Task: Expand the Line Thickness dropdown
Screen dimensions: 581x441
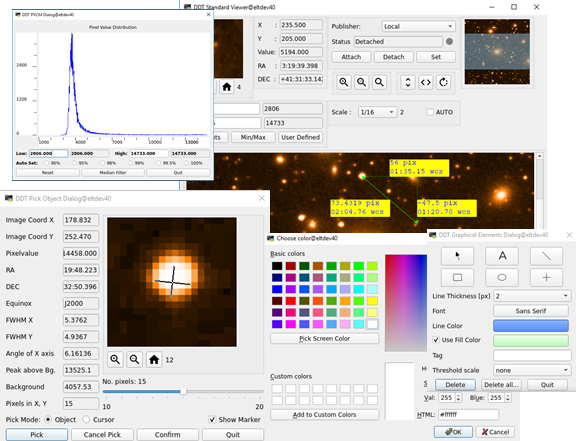Action: tap(532, 296)
